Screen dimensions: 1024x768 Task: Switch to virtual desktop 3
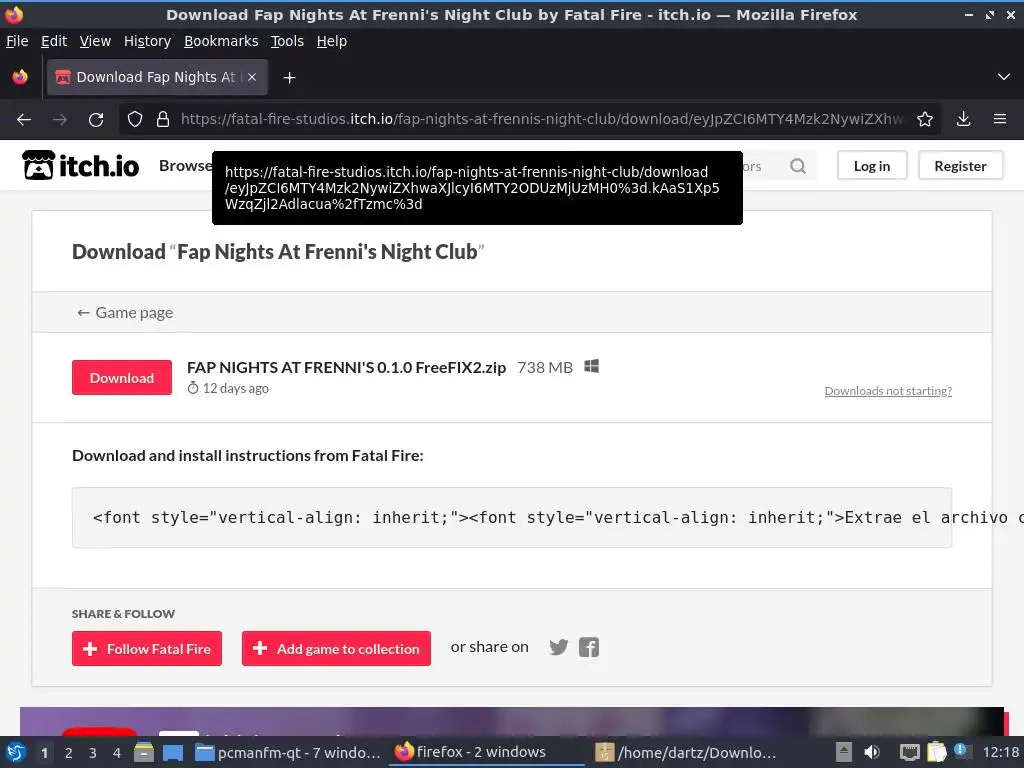click(x=93, y=753)
